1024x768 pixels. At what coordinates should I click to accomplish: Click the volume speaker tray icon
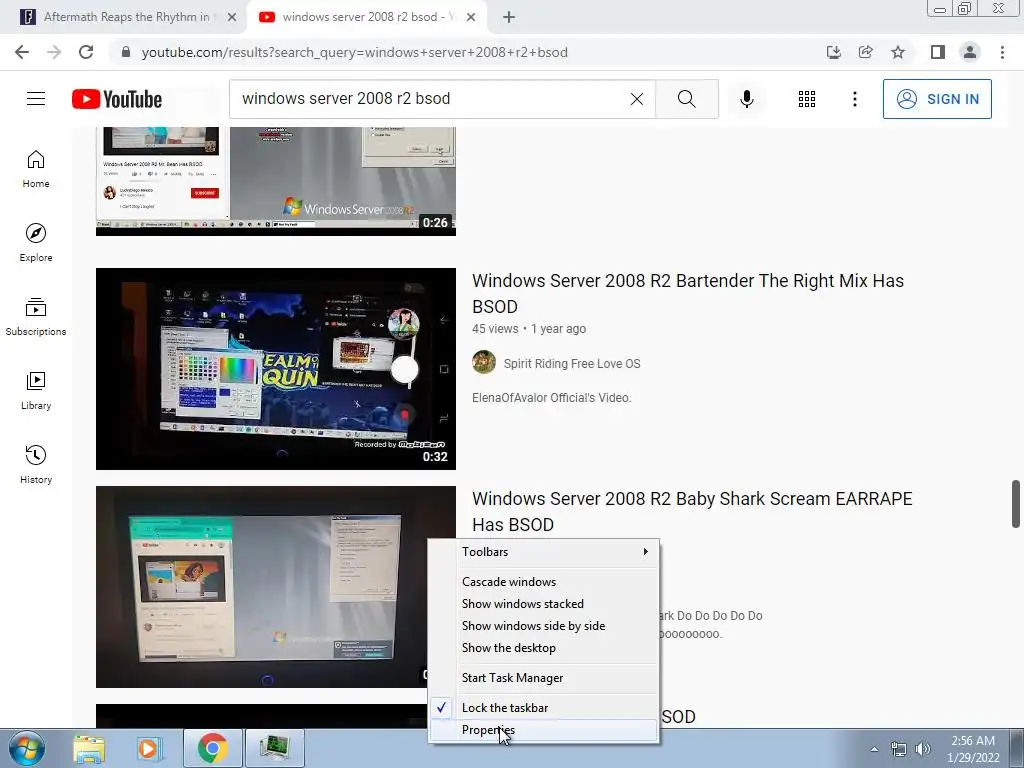923,749
